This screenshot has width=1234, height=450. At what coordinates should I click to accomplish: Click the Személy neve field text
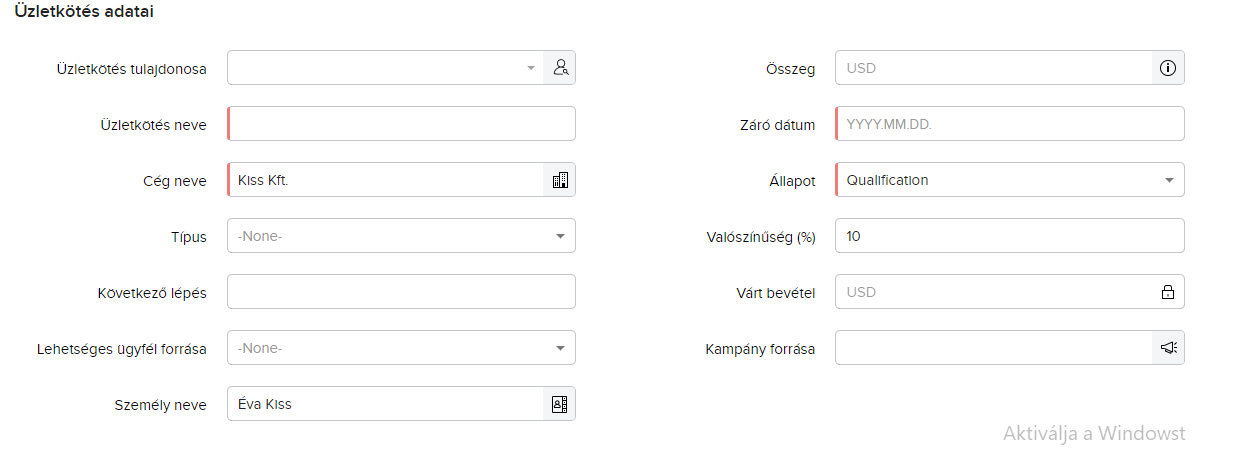(385, 404)
